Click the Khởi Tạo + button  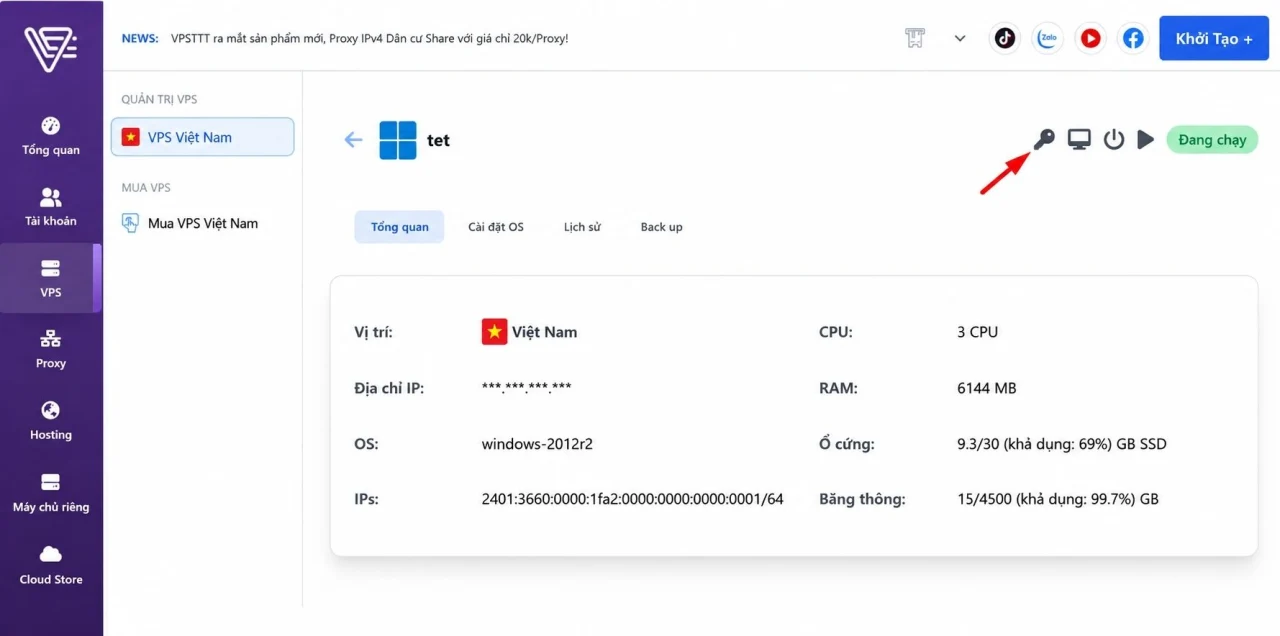point(1214,38)
